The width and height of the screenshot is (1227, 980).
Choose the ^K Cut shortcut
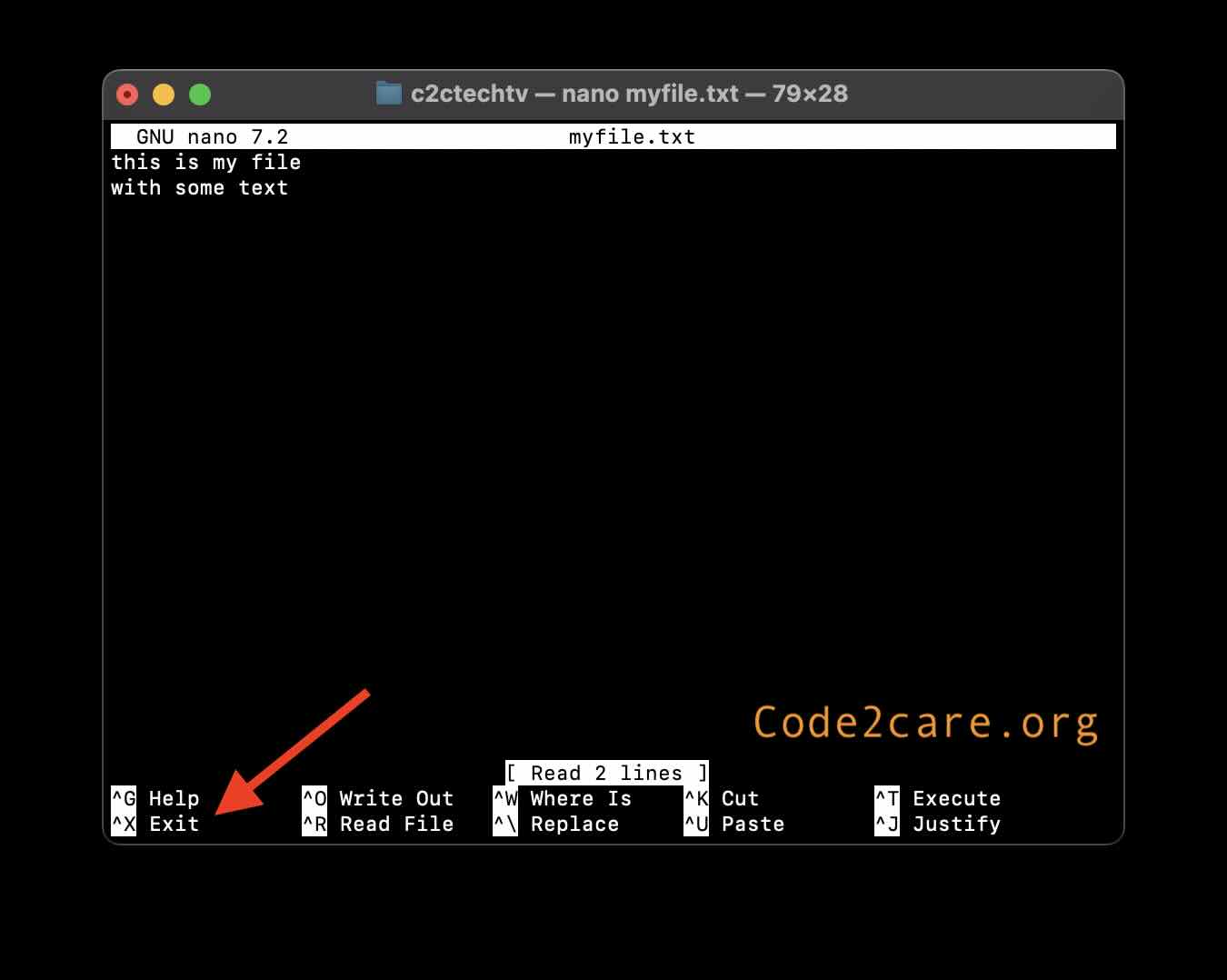[x=722, y=798]
